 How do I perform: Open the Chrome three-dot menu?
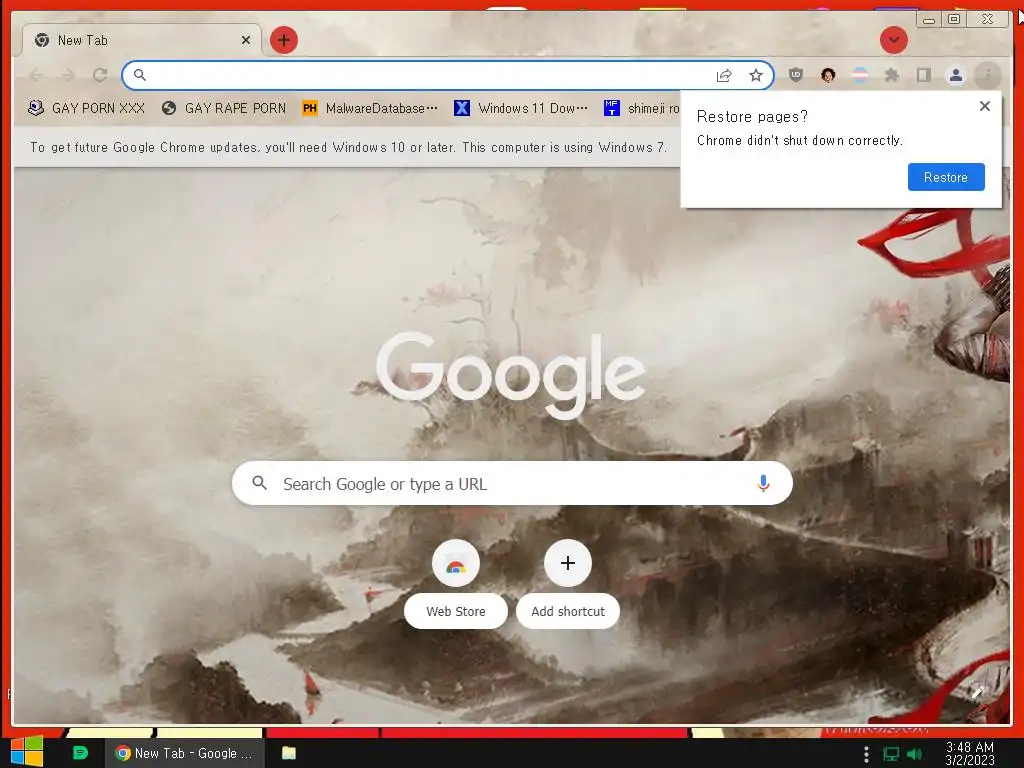[988, 75]
